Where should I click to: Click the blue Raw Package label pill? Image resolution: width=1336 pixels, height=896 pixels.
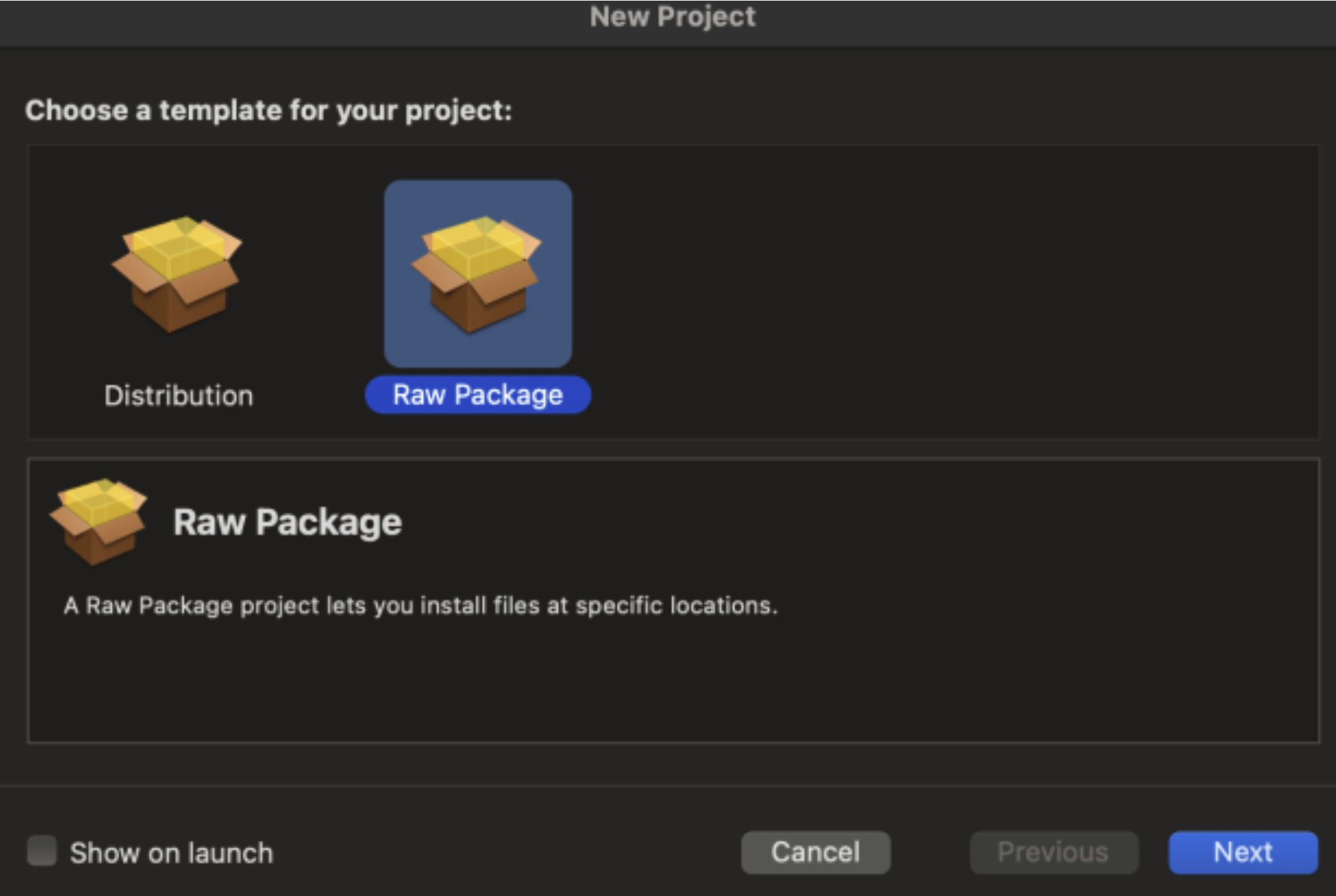click(x=478, y=395)
